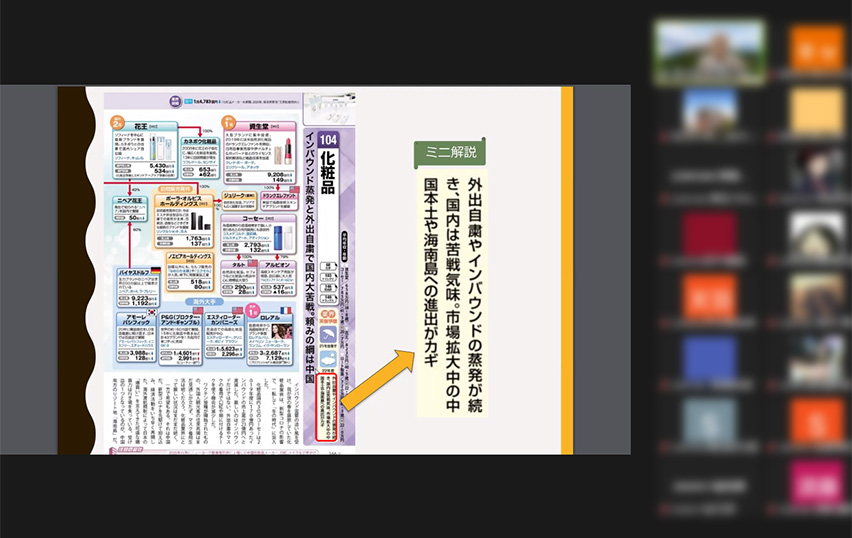This screenshot has width=852, height=538.
Task: Click the green ミニ解説 header label
Action: point(449,153)
